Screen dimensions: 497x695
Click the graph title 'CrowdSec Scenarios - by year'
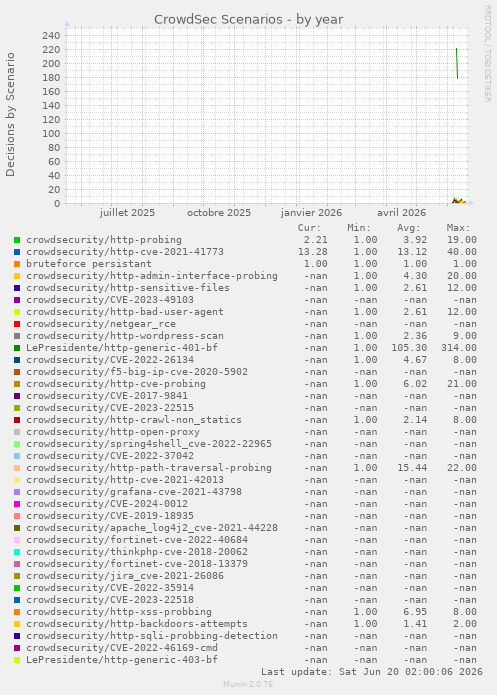pyautogui.click(x=248, y=20)
